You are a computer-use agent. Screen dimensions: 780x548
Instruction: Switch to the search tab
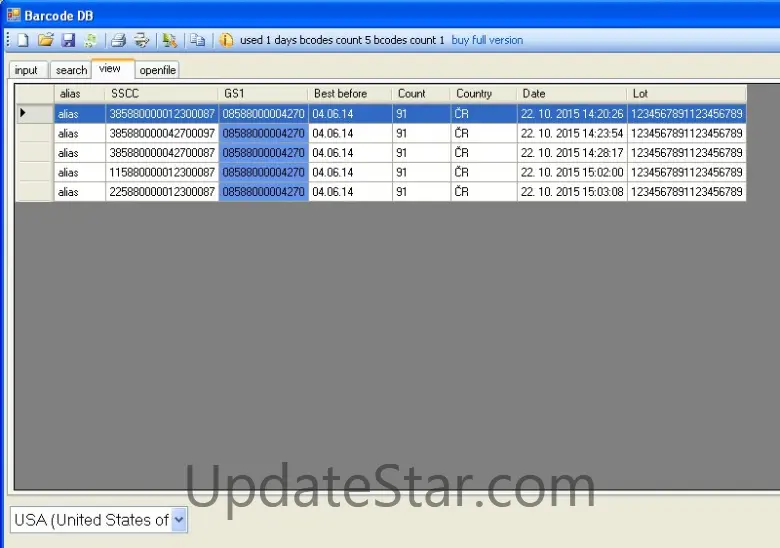click(x=71, y=70)
